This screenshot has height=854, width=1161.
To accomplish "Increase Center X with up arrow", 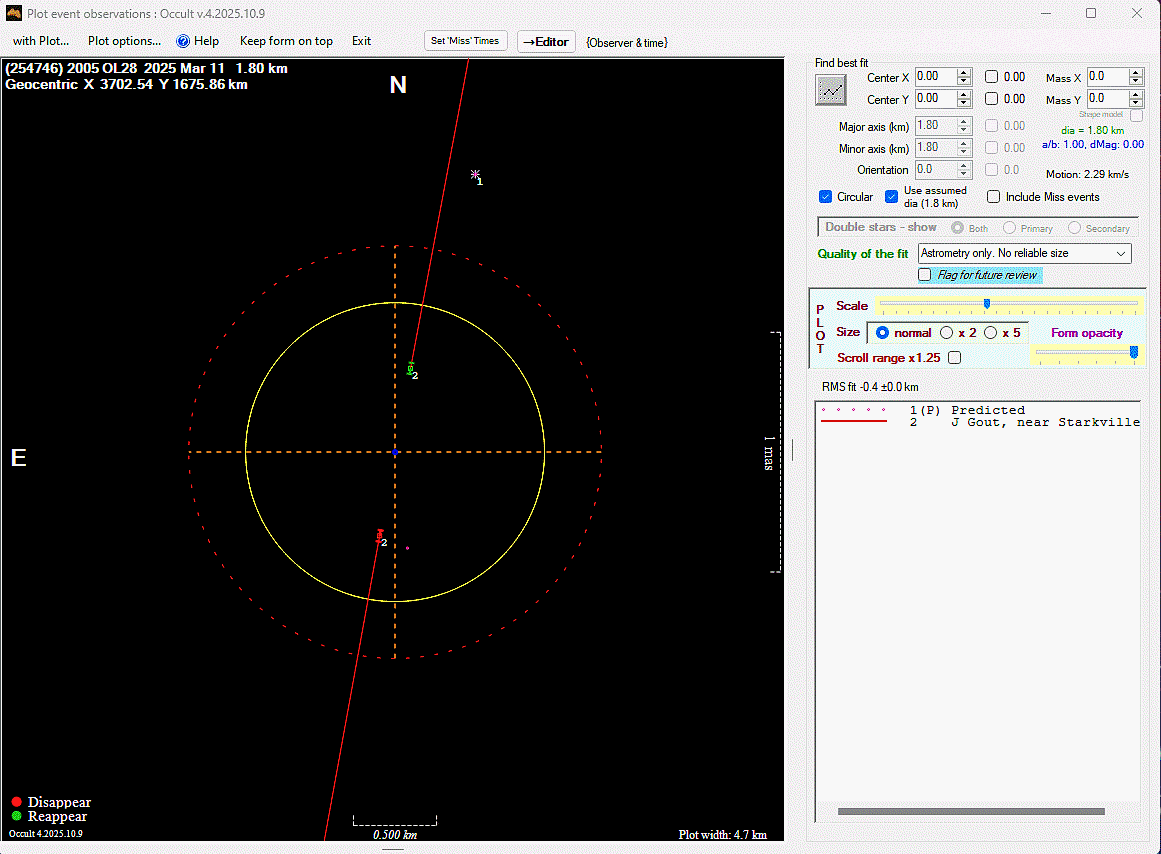I will coord(964,73).
